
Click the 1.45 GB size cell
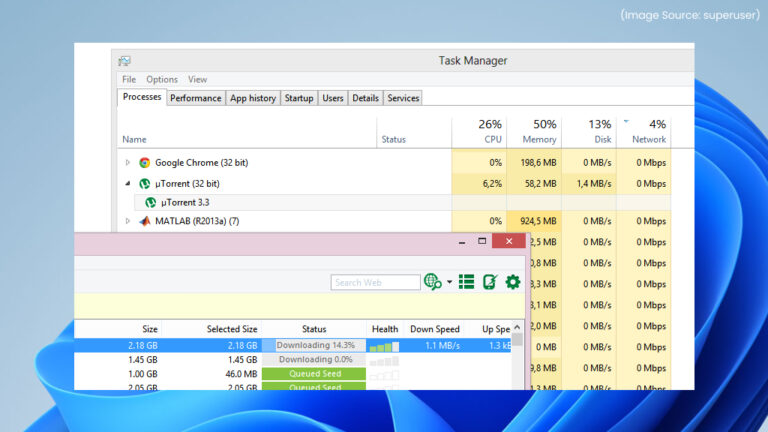[x=143, y=360]
